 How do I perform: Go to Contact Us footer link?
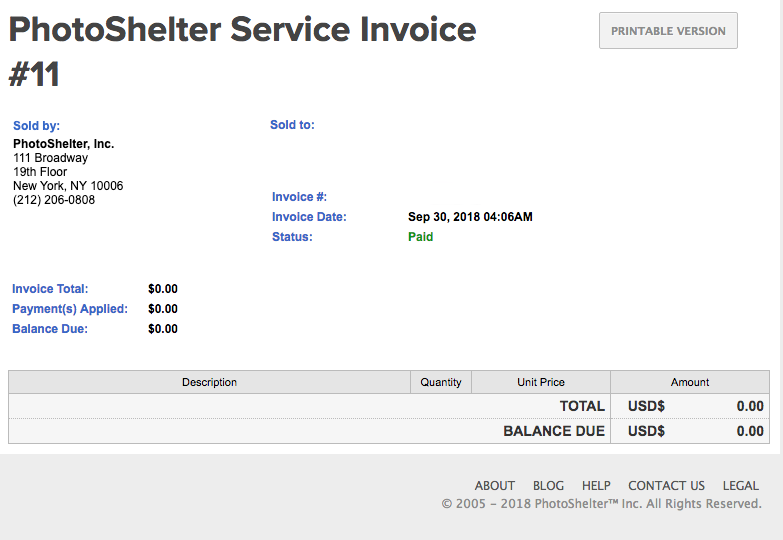[666, 486]
